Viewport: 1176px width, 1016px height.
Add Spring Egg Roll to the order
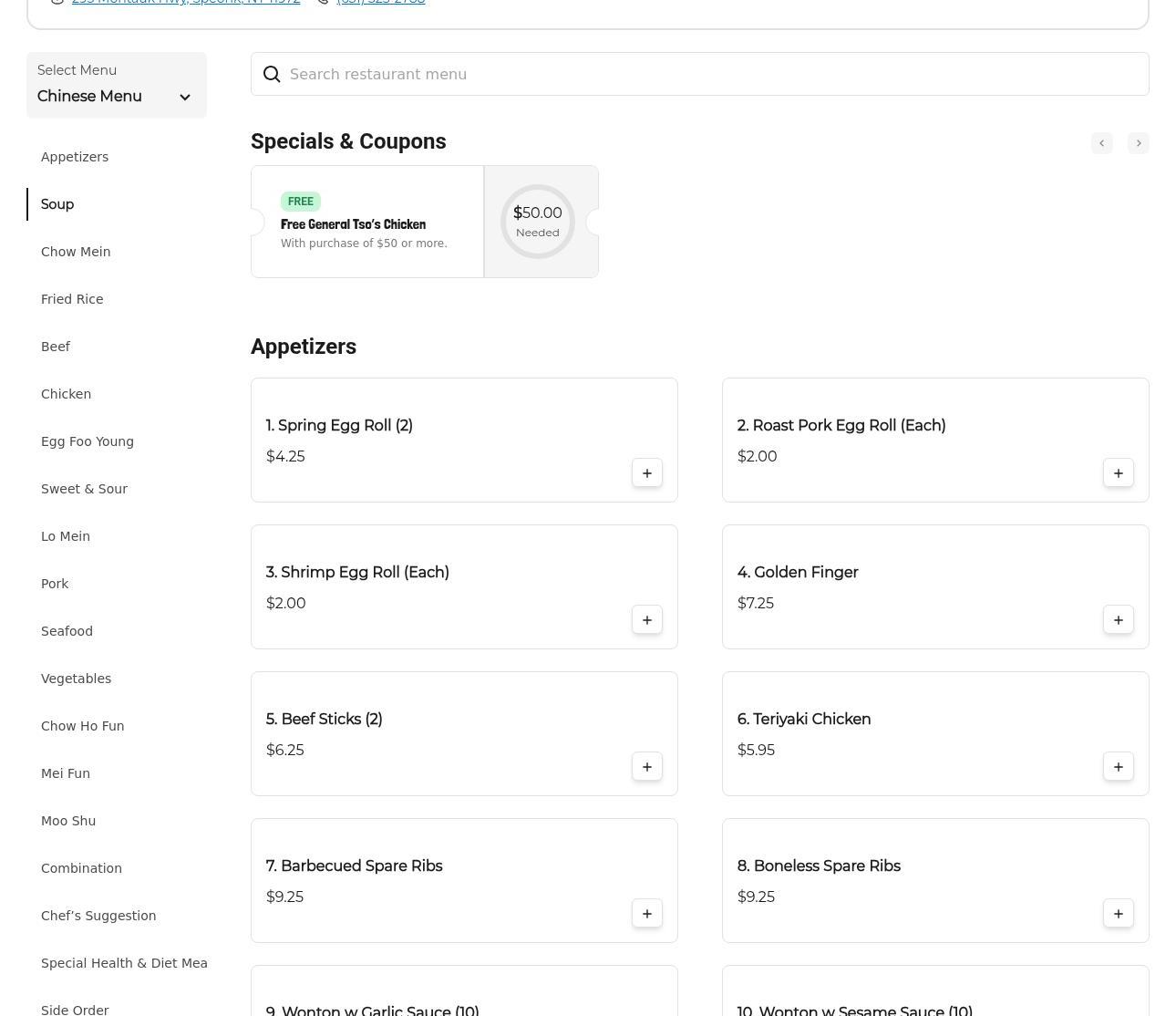tap(646, 473)
